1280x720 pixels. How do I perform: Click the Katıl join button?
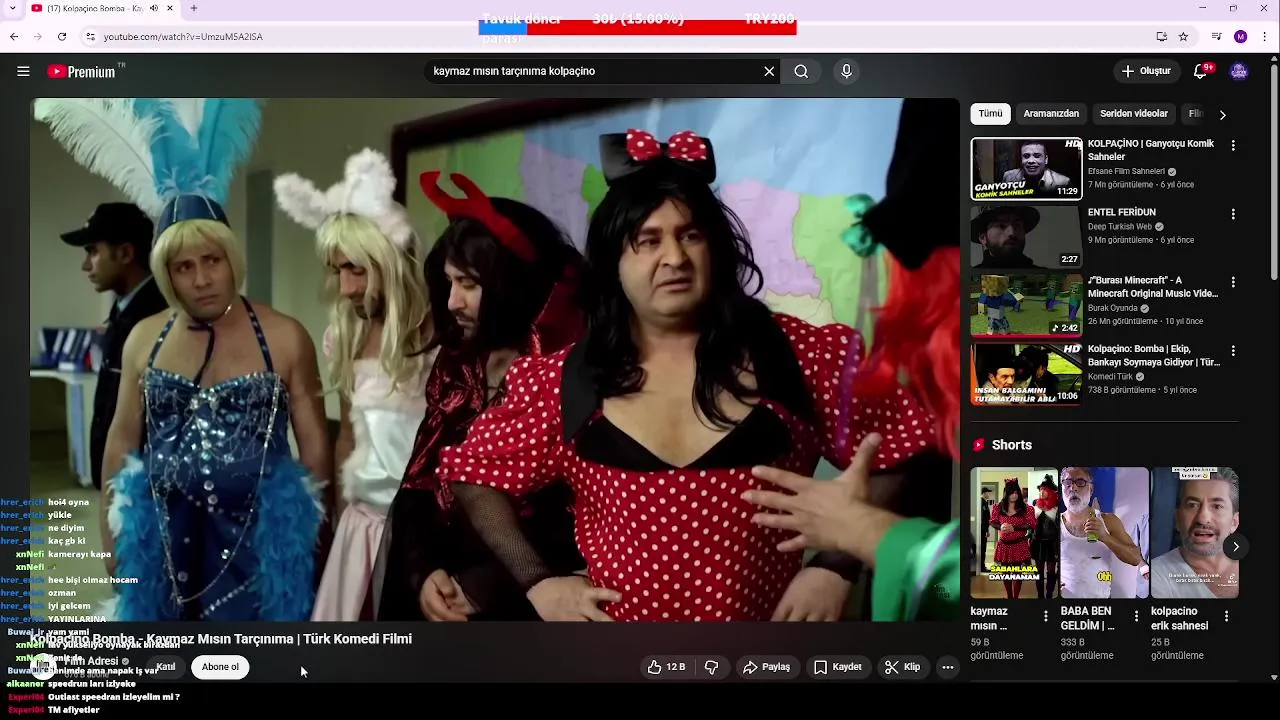pyautogui.click(x=165, y=667)
